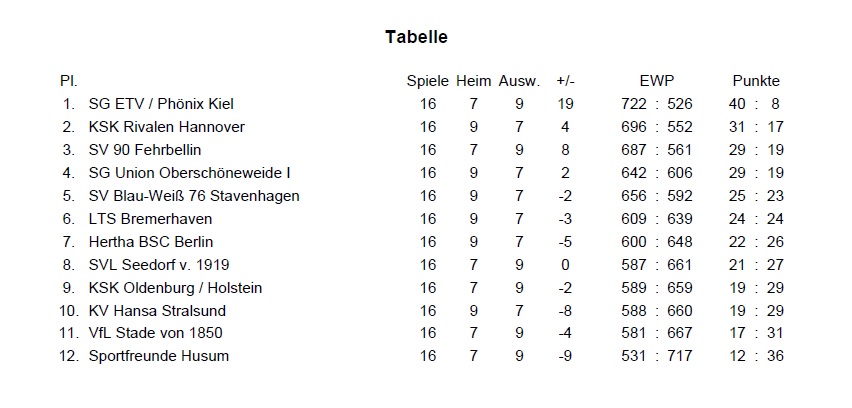
Task: Select the Punkte column header
Action: 755,81
